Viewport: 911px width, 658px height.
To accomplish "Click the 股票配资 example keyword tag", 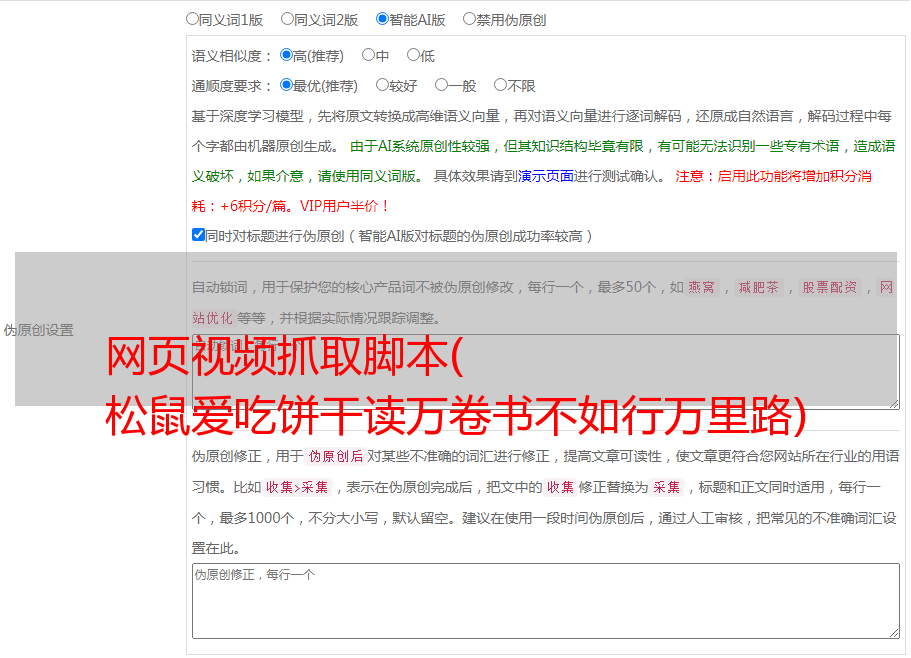I will point(829,287).
